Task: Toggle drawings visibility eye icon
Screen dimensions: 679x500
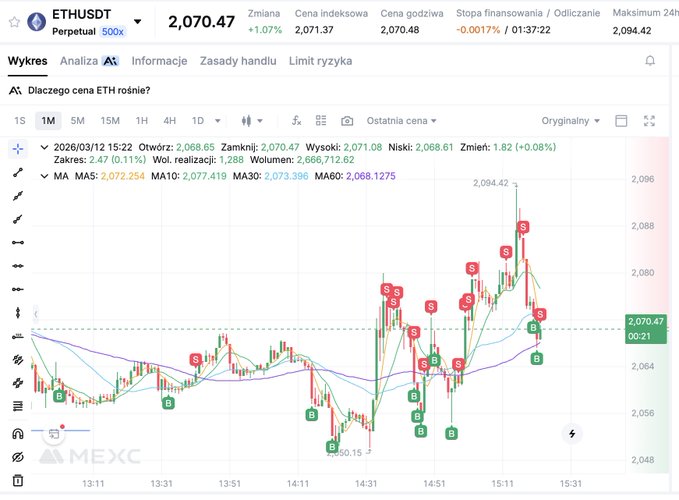Action: pyautogui.click(x=17, y=457)
